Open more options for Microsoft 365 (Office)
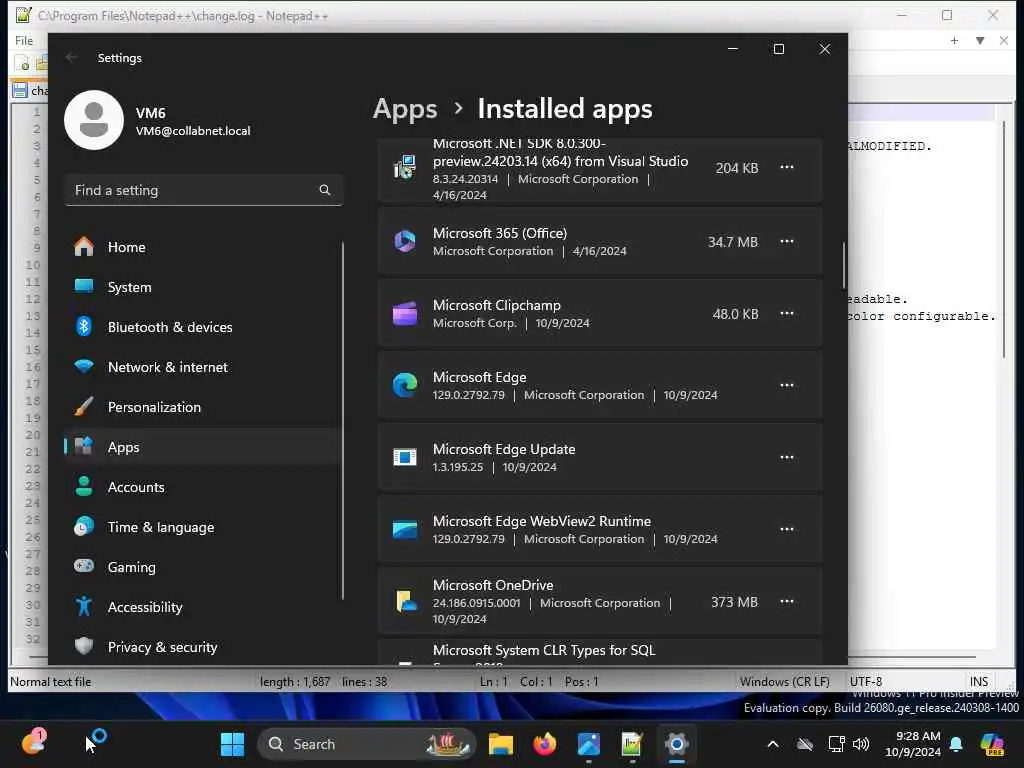 coord(787,242)
